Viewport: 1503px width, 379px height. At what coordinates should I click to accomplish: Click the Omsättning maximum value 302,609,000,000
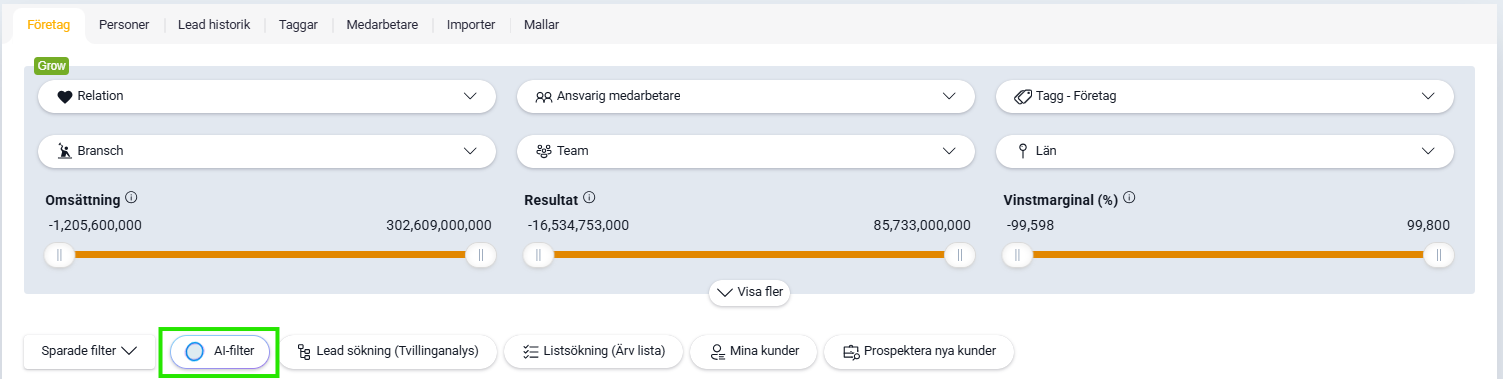pyautogui.click(x=439, y=225)
